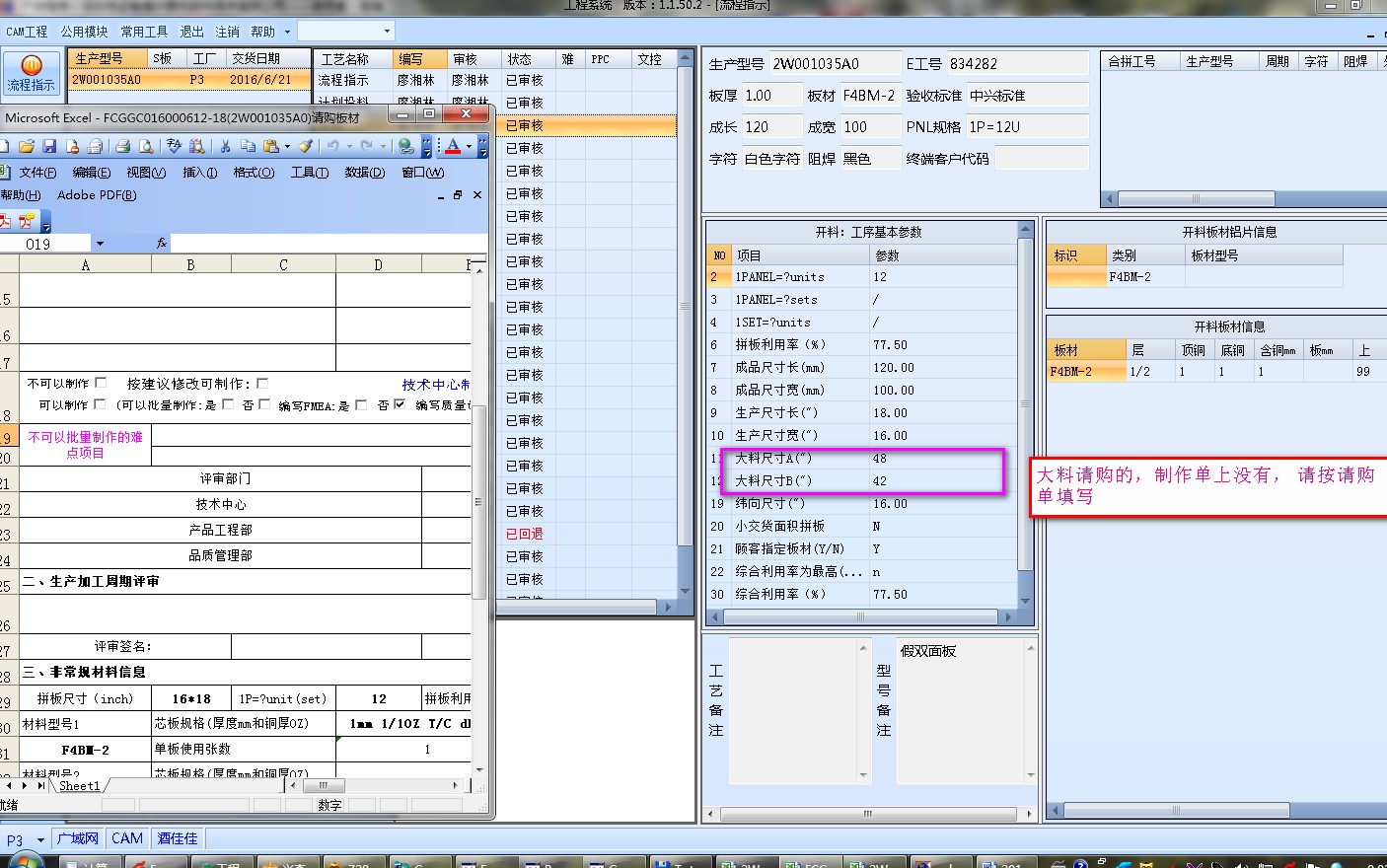The width and height of the screenshot is (1387, 868).
Task: Tick the 按建议修改可制作 checkbox
Action: pyautogui.click(x=261, y=383)
